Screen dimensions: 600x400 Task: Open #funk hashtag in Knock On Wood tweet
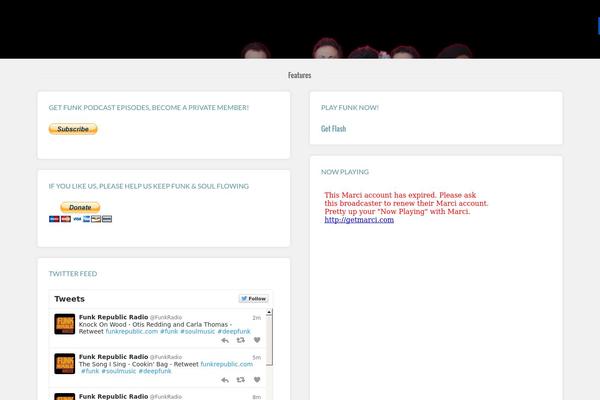[x=169, y=331]
